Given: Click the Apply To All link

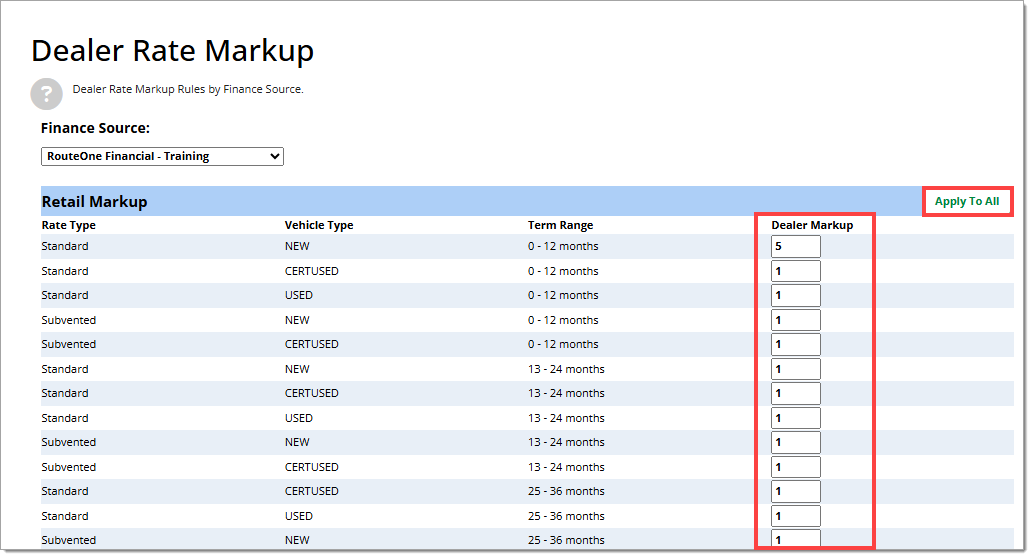Looking at the screenshot, I should [966, 202].
